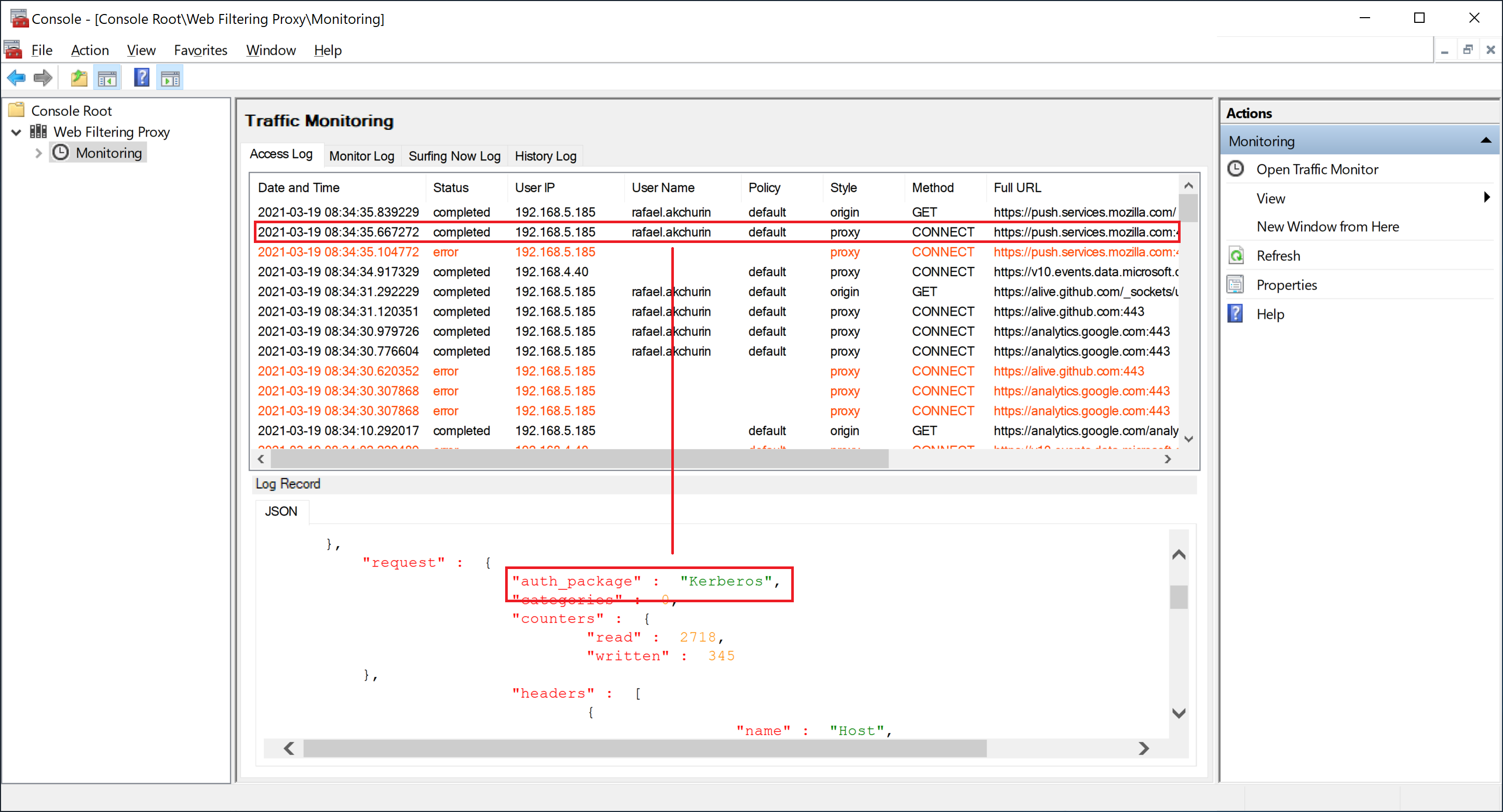Select log row with timestamp 08:34:35.839229
Viewport: 1503px width, 812px height.
pos(716,212)
